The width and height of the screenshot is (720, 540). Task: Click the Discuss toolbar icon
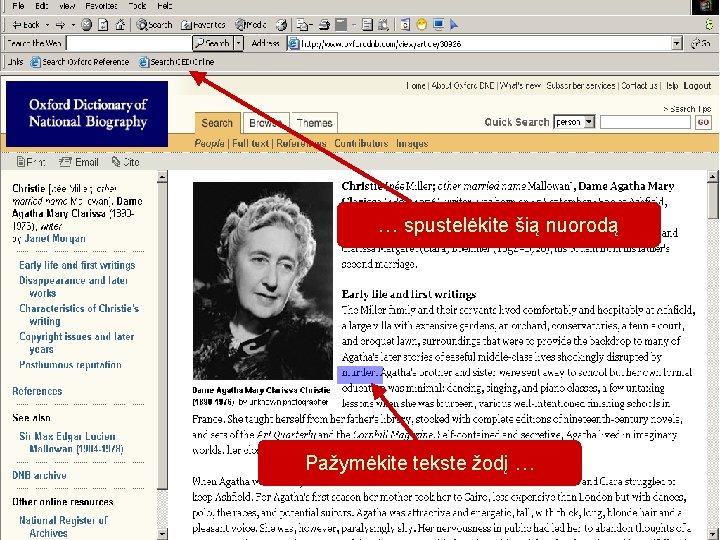point(367,25)
